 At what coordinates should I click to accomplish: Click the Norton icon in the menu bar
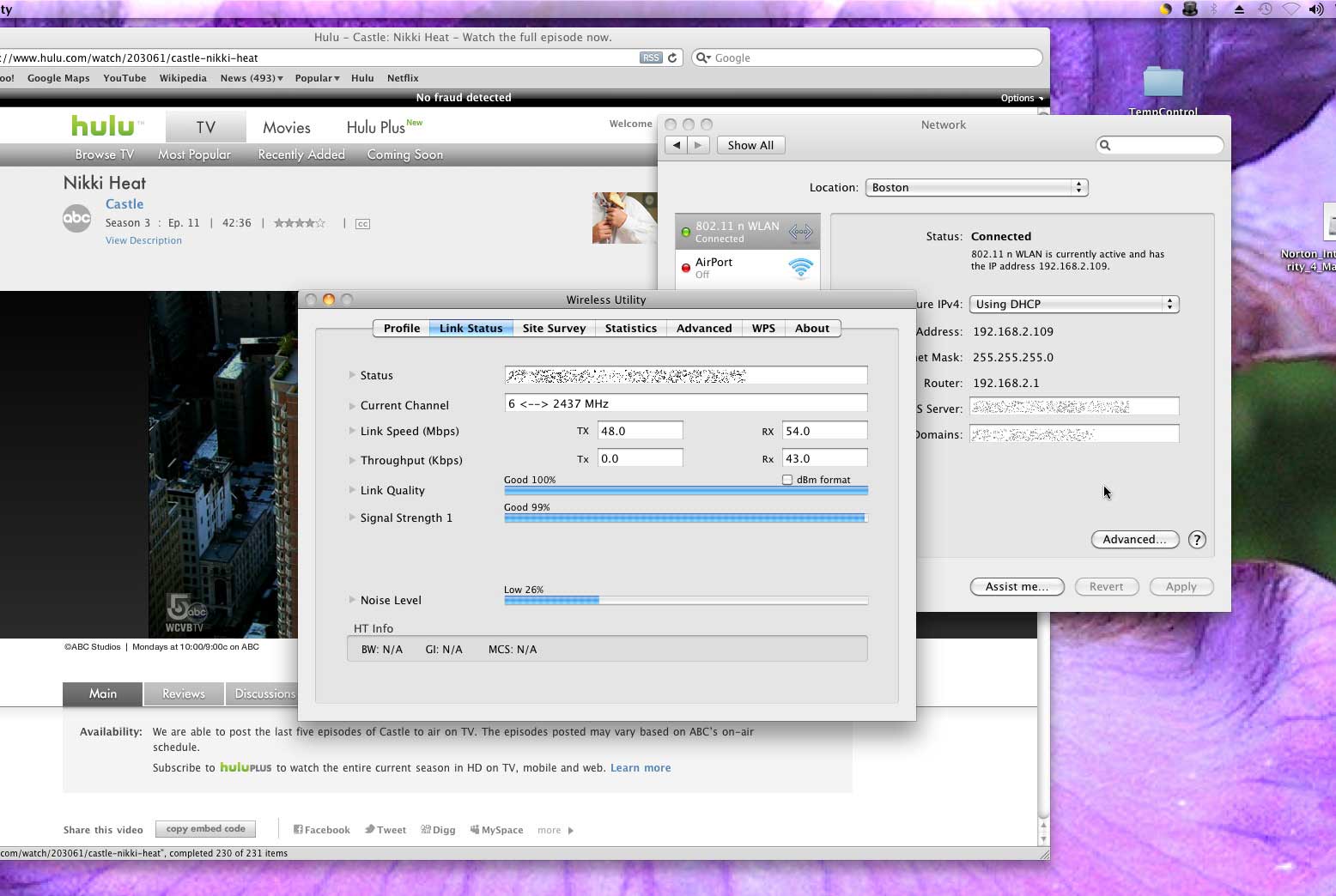pos(1165,9)
